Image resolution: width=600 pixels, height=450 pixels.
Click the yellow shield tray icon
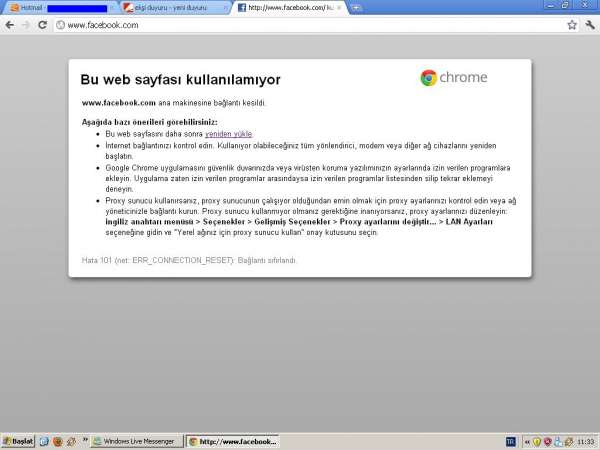pos(536,442)
